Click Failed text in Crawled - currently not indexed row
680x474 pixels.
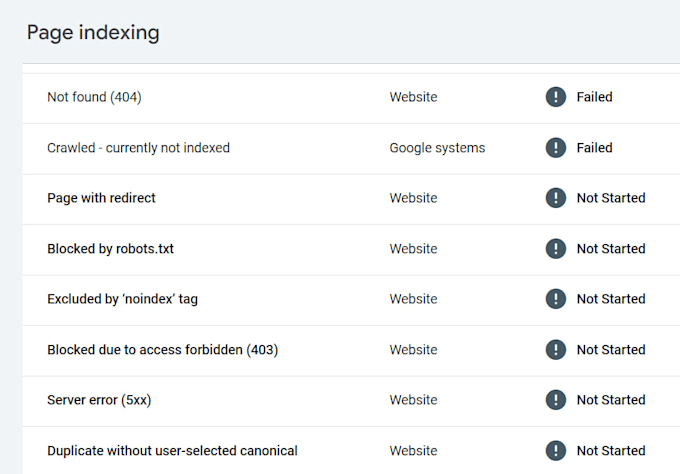(595, 148)
